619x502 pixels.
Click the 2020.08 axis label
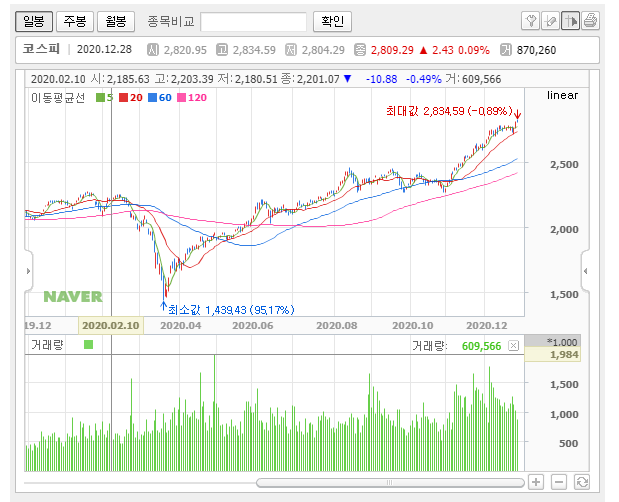coord(337,326)
